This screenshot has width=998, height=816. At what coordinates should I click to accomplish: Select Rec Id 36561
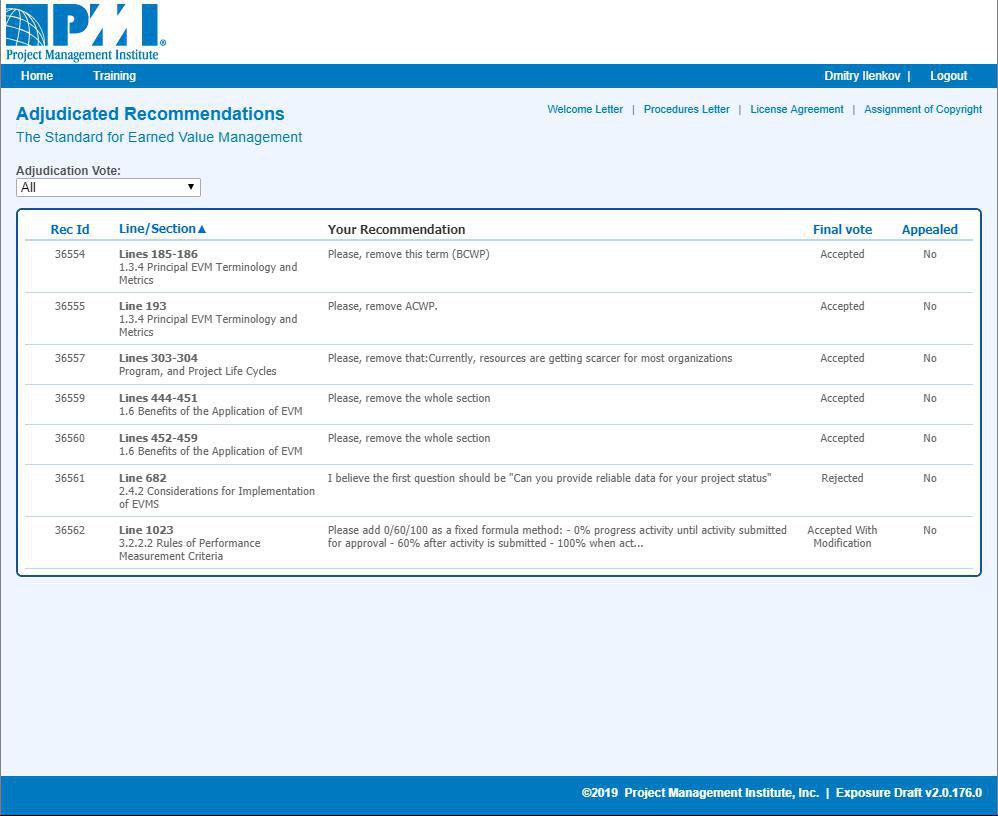coord(70,479)
